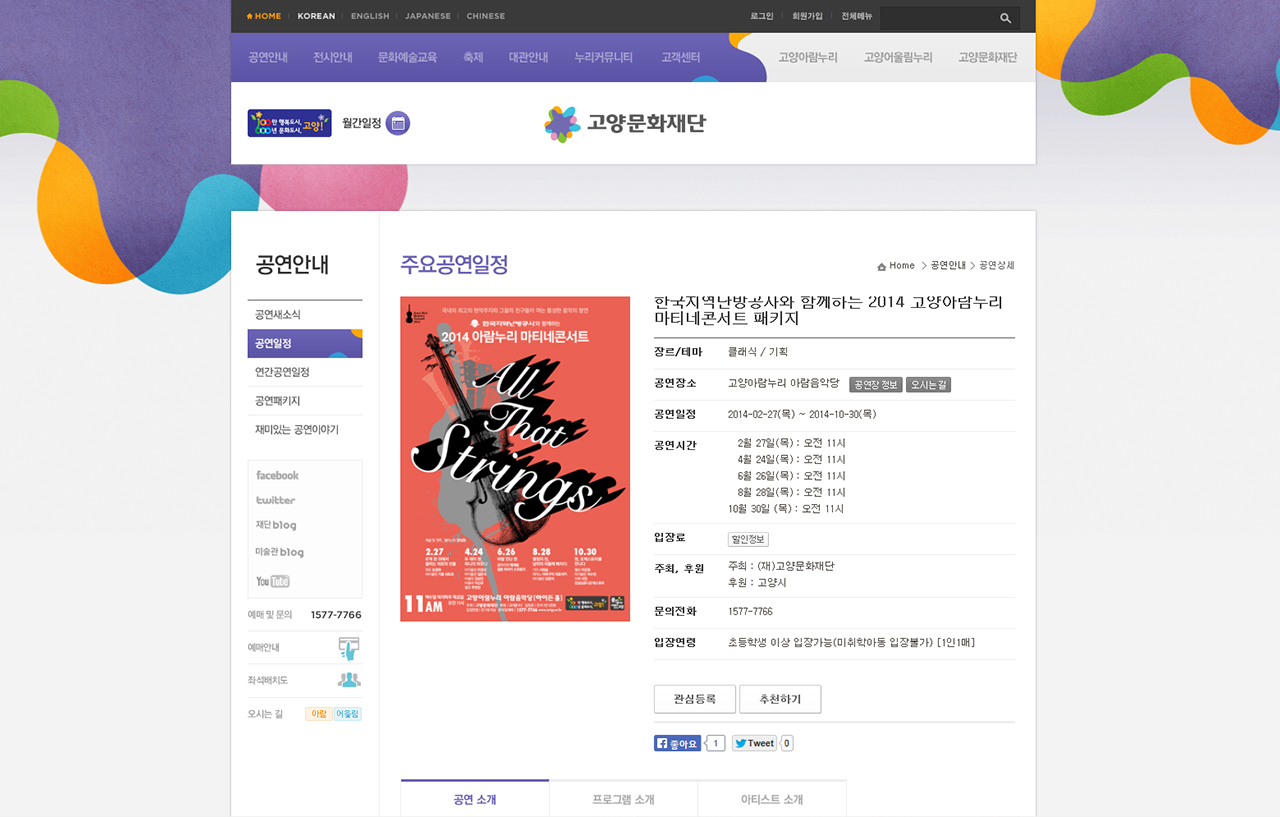Open the 재단 blog link
Screen dimensions: 1280x817
click(276, 525)
